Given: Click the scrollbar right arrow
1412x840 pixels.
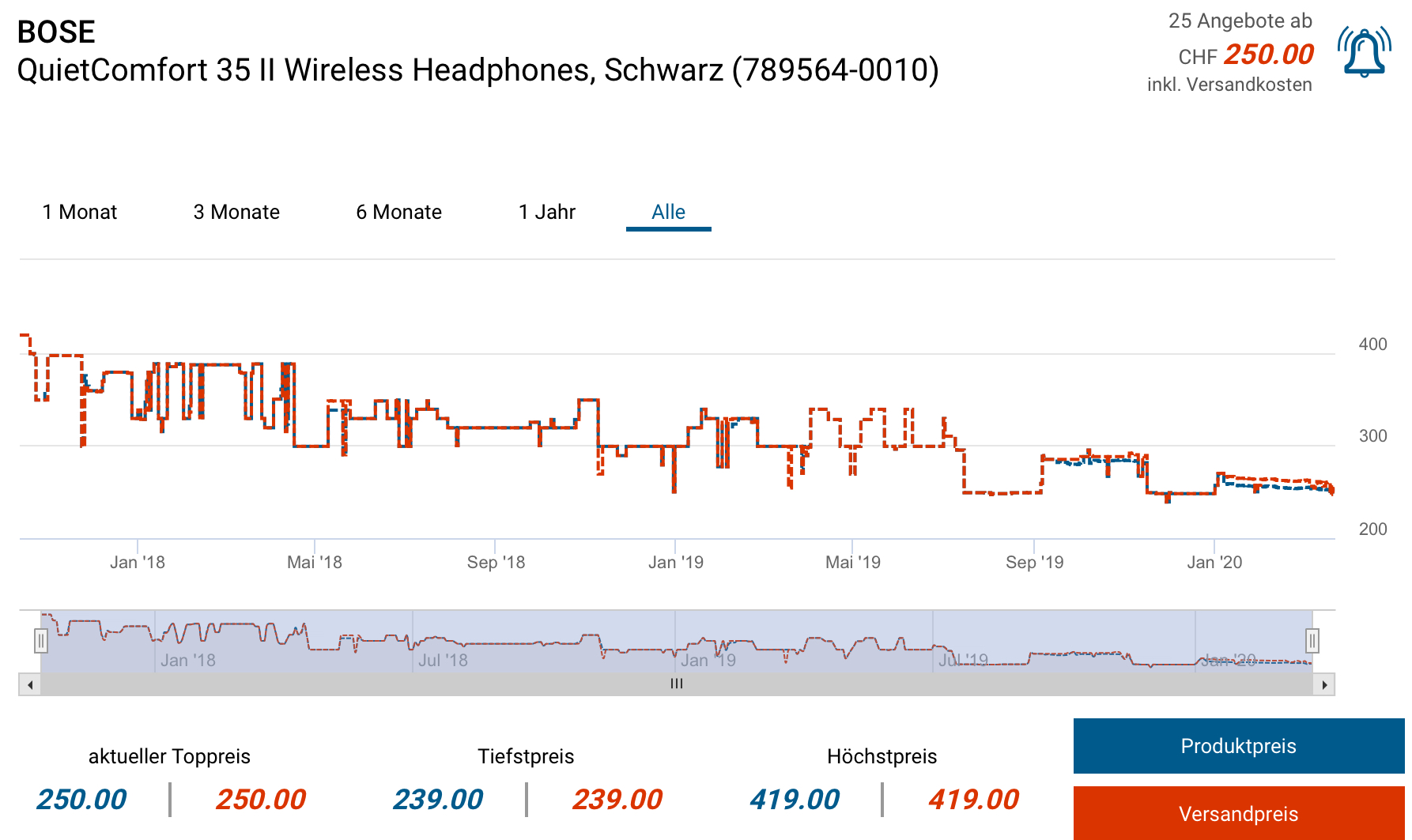Looking at the screenshot, I should click(1324, 684).
